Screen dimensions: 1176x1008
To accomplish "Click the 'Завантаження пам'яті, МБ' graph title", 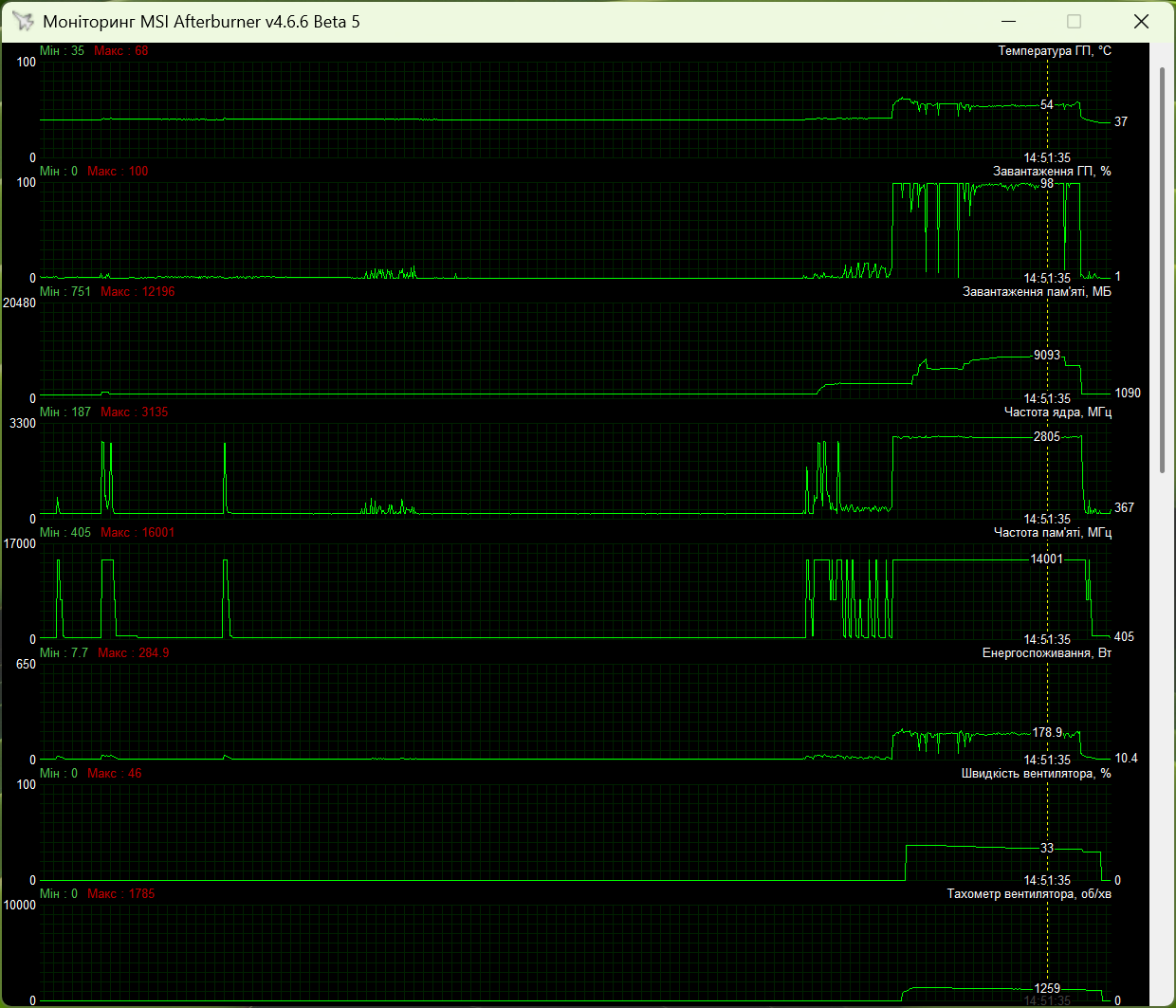I will tap(1037, 292).
